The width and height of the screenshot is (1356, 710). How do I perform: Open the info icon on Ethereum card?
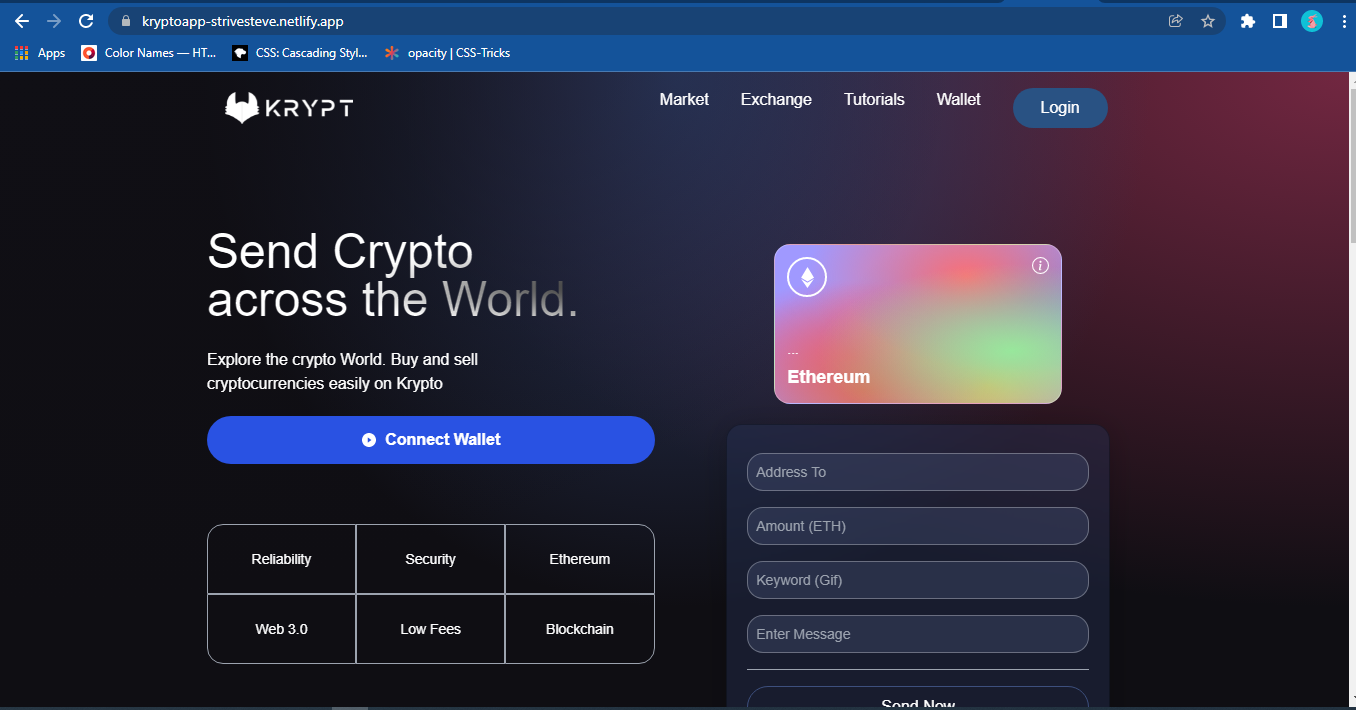[x=1040, y=265]
